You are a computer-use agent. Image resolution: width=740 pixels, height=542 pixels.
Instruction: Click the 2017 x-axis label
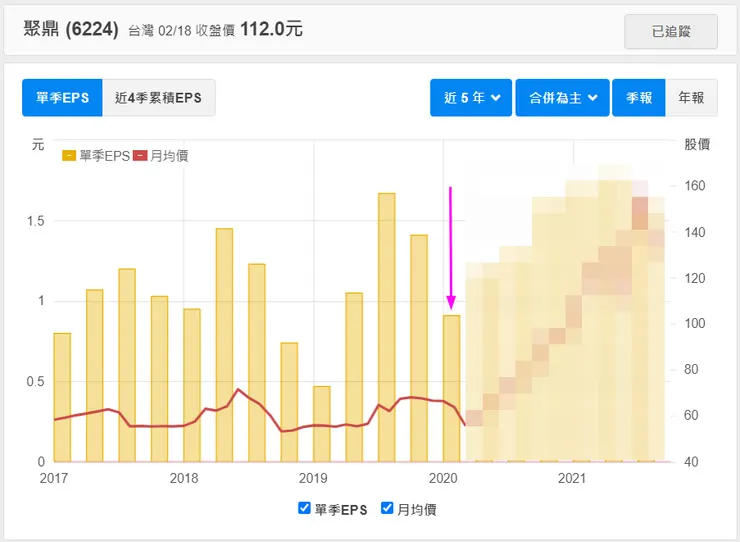click(54, 478)
